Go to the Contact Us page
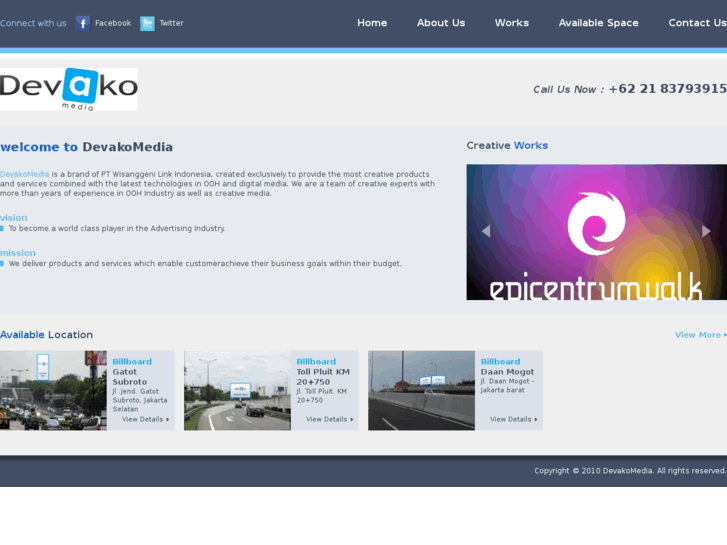Viewport: 727px width, 545px height. [697, 23]
